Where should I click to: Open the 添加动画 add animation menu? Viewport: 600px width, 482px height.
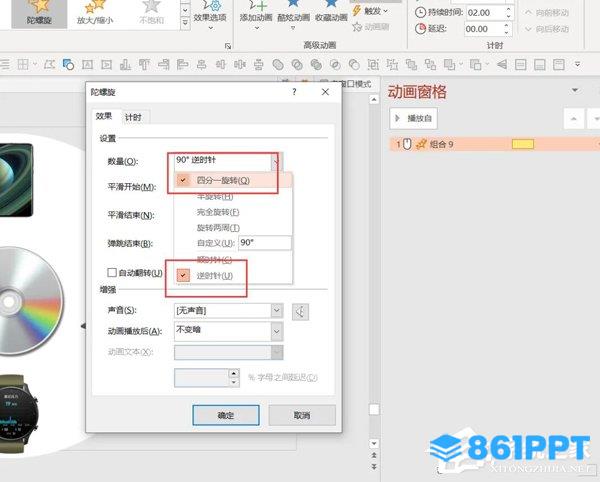tap(256, 15)
